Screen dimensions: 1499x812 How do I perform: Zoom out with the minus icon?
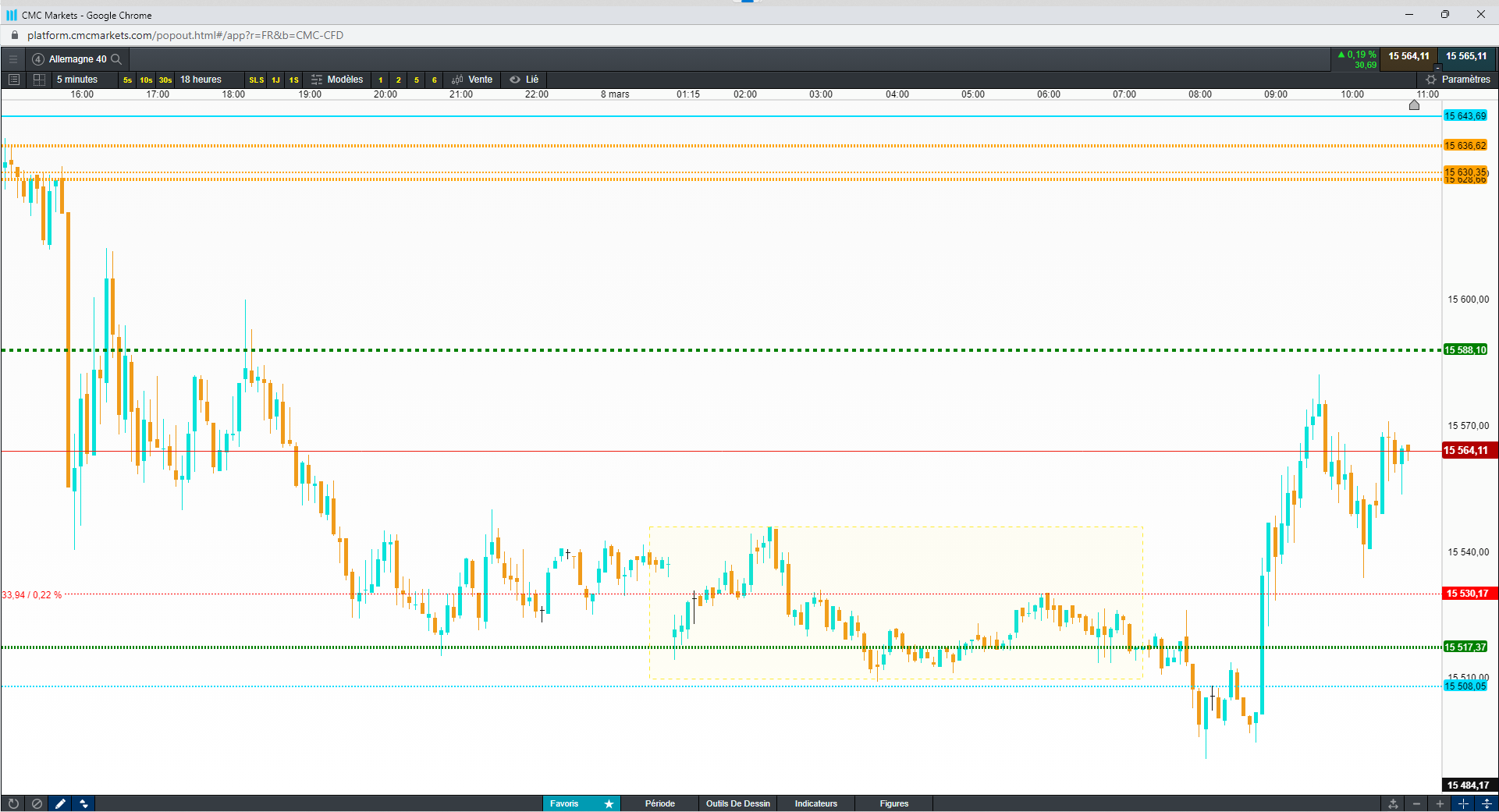point(1416,803)
